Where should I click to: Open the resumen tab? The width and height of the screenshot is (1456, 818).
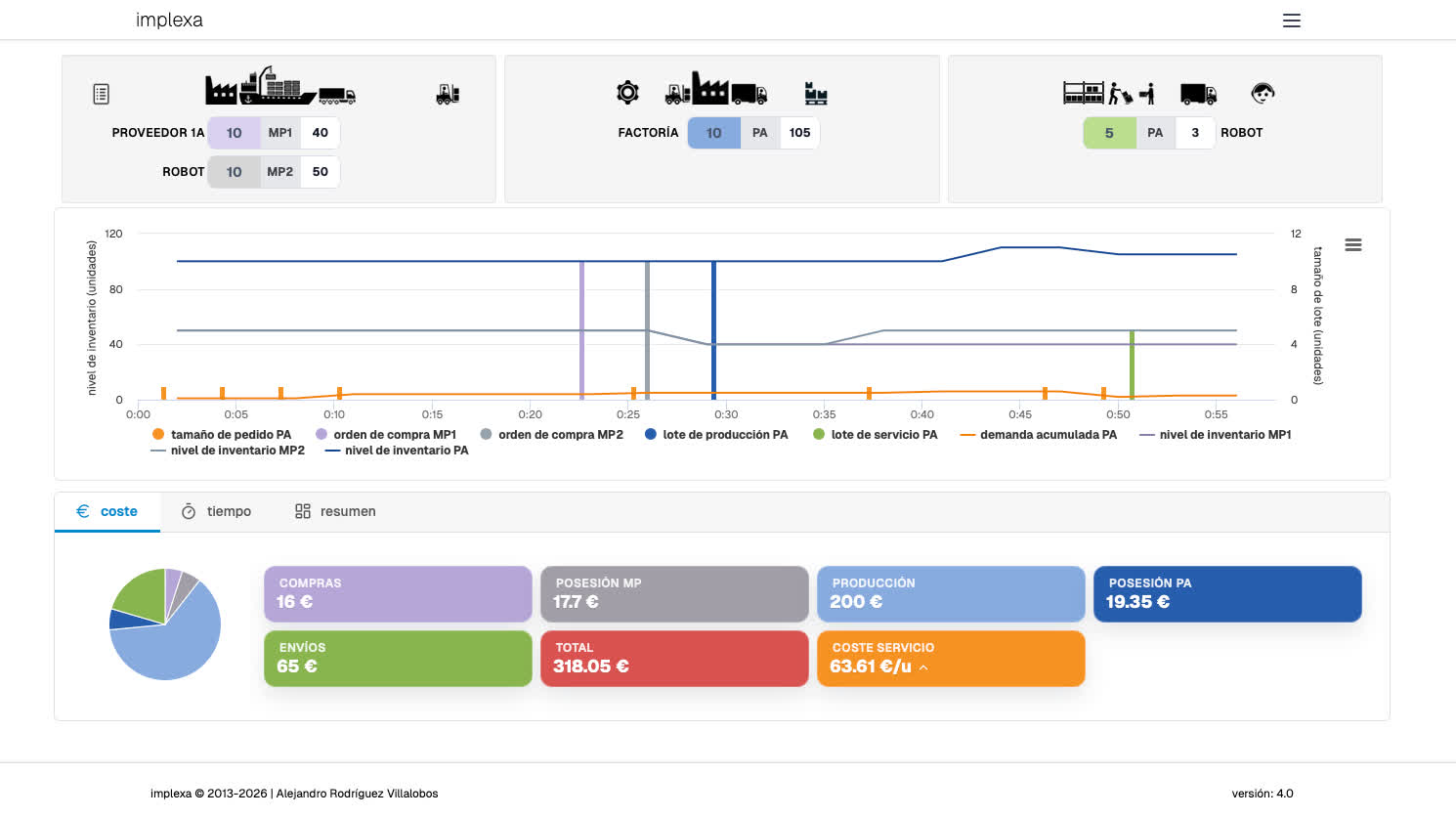tap(335, 511)
